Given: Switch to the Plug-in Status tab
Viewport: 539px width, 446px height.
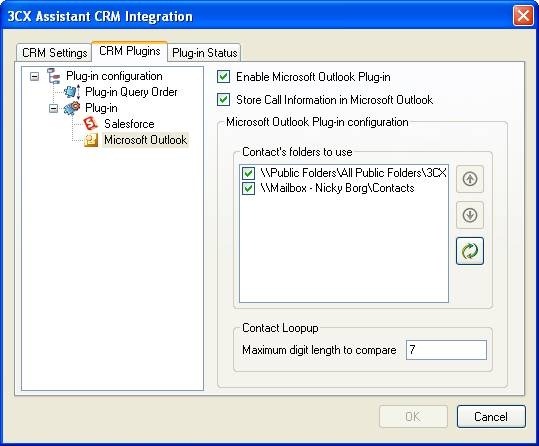Looking at the screenshot, I should pyautogui.click(x=205, y=53).
